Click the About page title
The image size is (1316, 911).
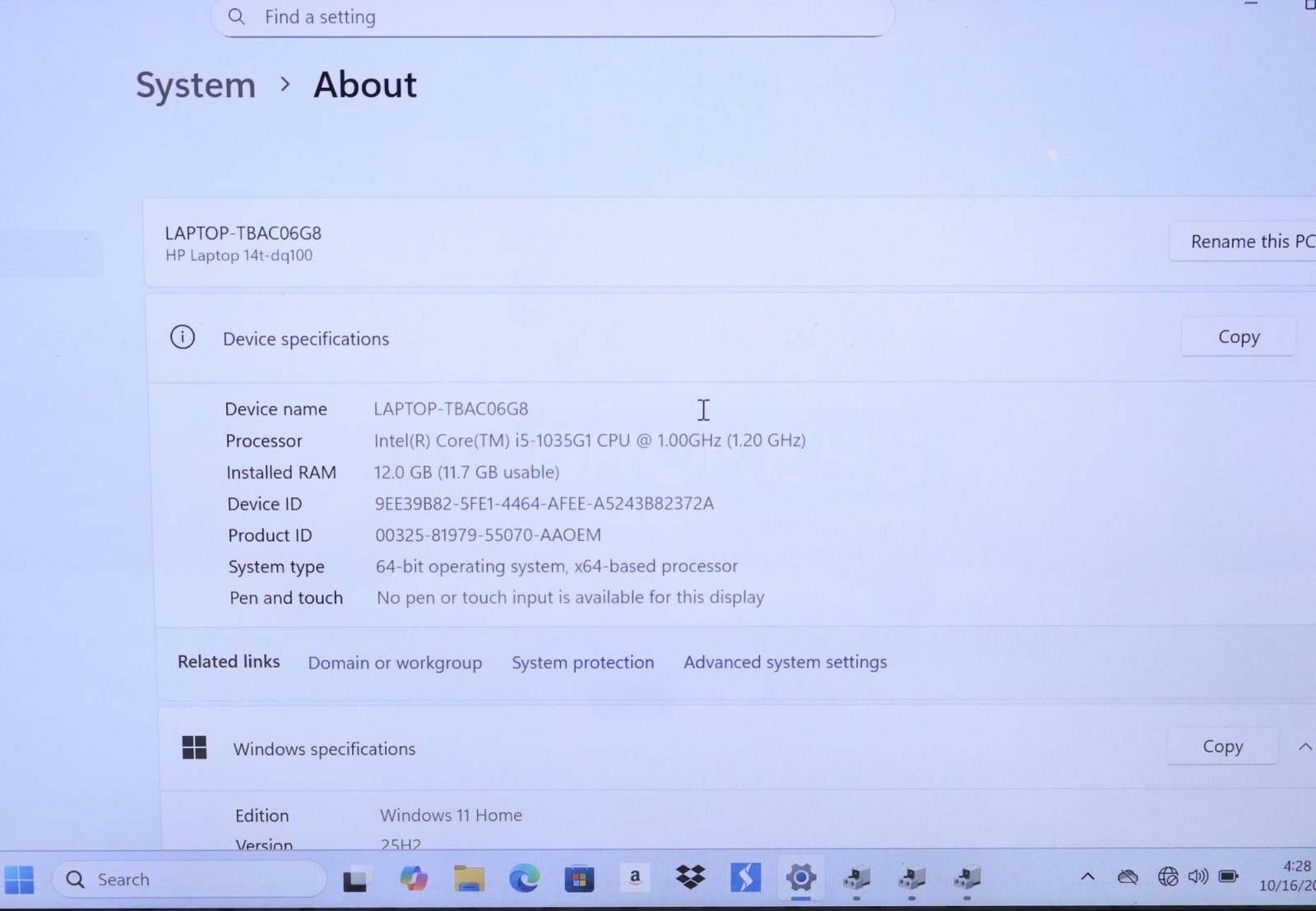point(365,86)
